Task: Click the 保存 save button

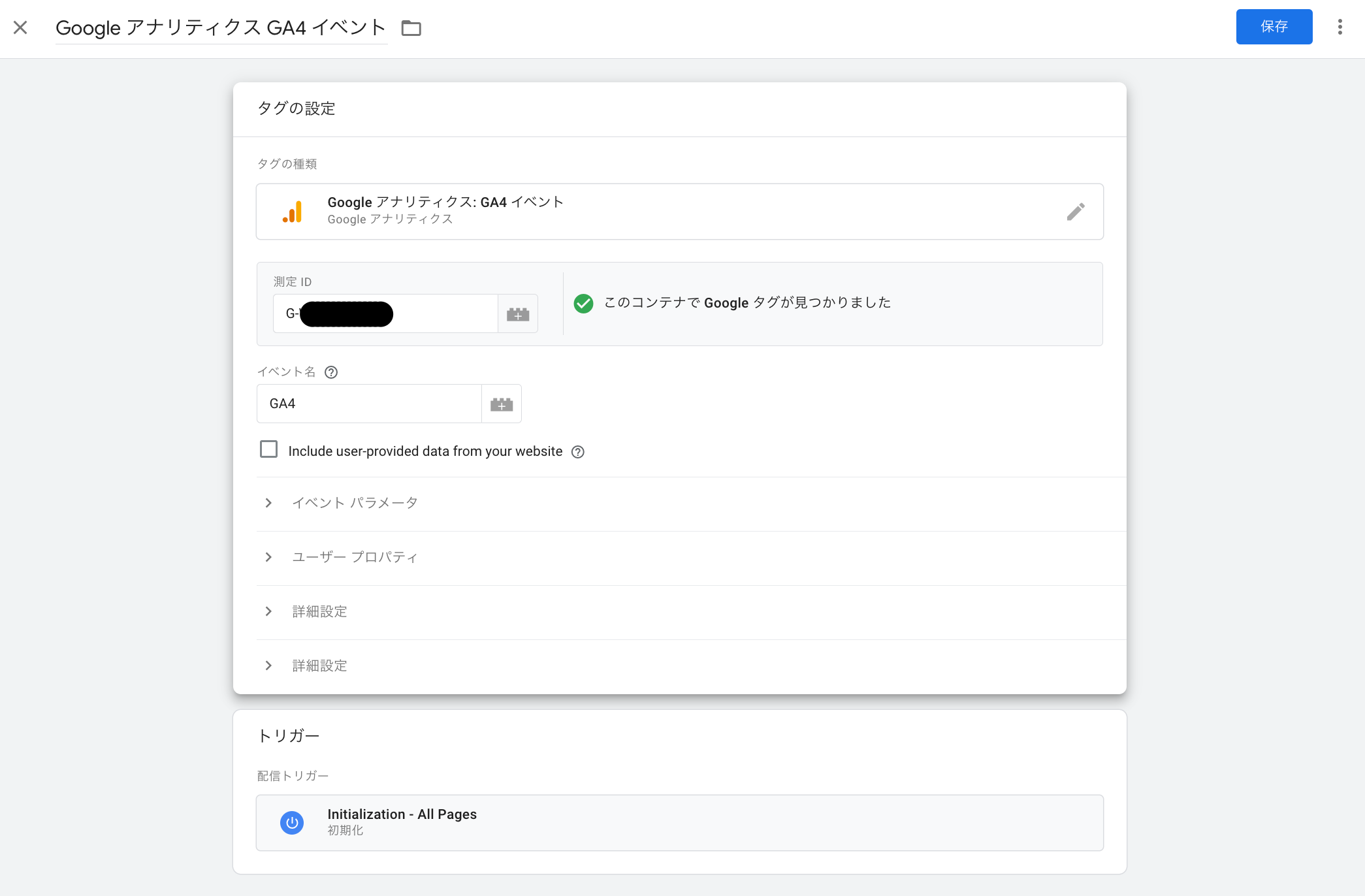Action: point(1274,27)
